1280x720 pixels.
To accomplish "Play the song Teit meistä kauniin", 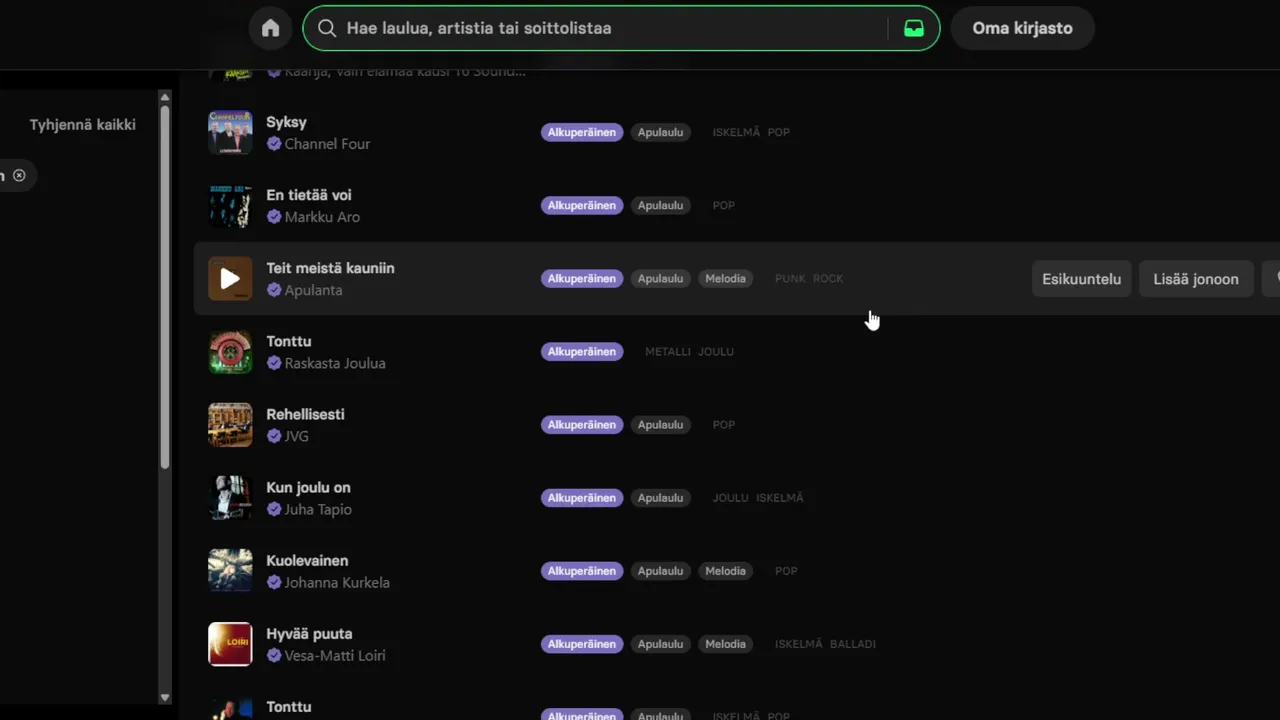I will (230, 279).
